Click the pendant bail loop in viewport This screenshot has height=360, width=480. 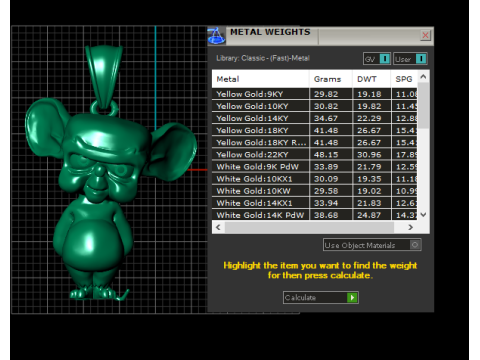click(104, 78)
